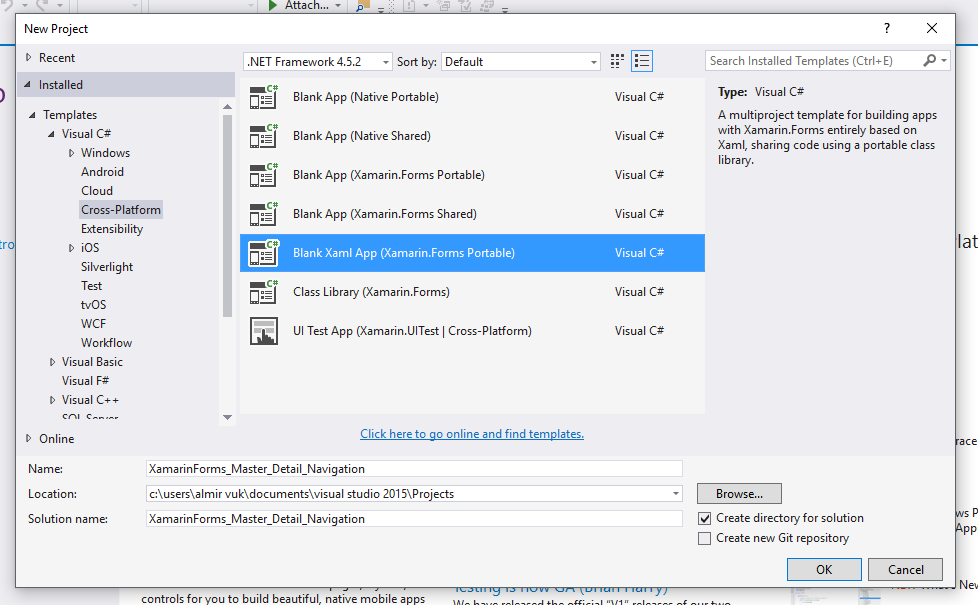Click the template tree scrollbar thumb
This screenshot has height=605, width=979.
click(227, 215)
